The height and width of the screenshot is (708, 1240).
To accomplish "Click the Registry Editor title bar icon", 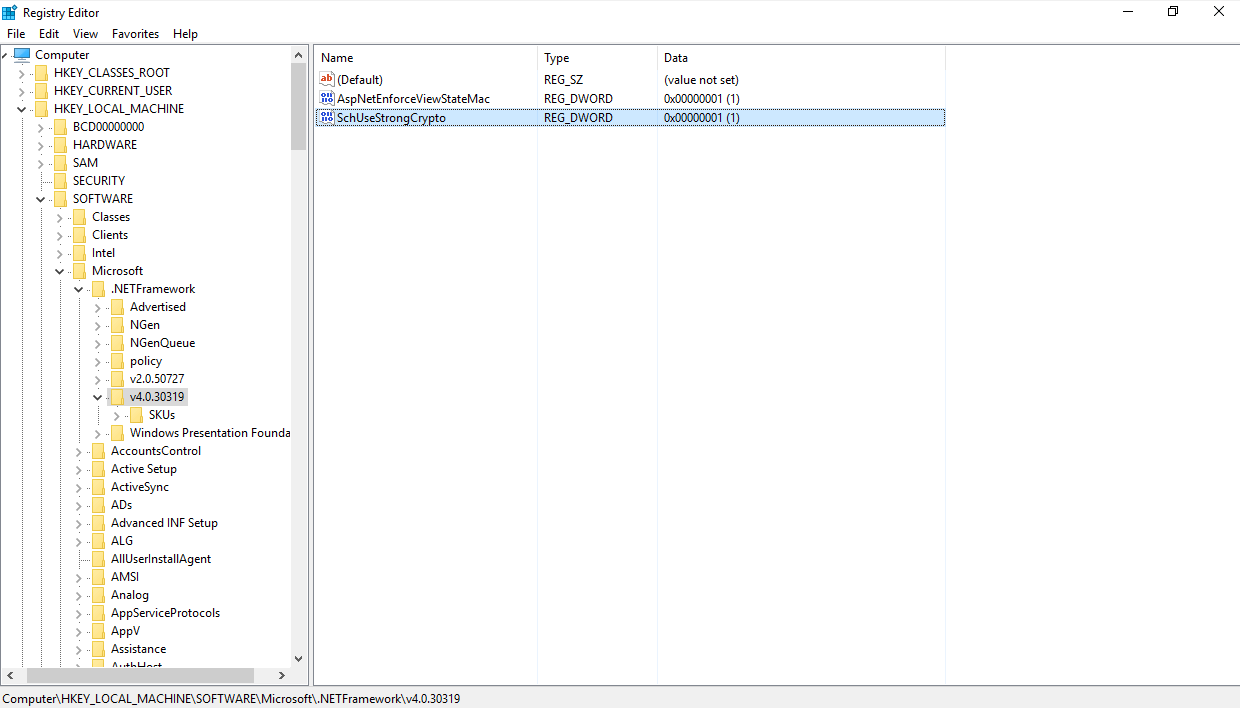I will tap(9, 11).
